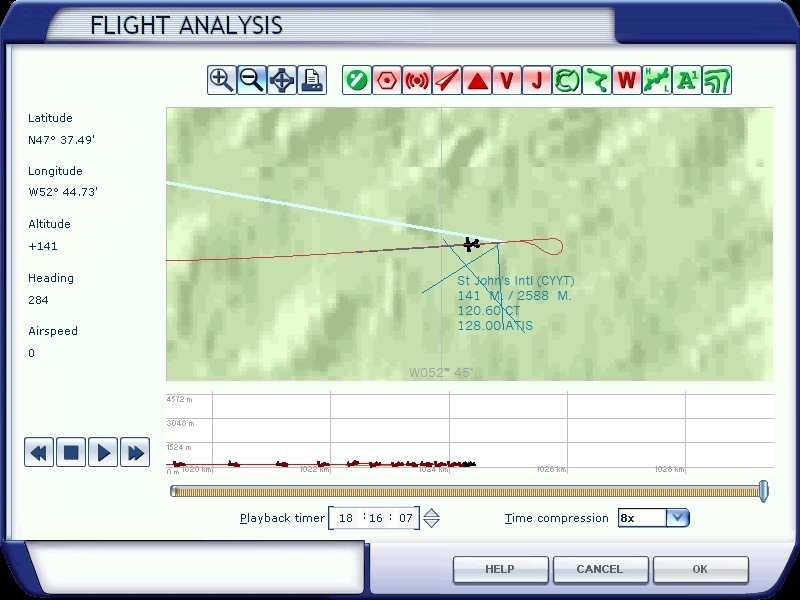
Task: Zoom out on the flight map
Action: 252,80
